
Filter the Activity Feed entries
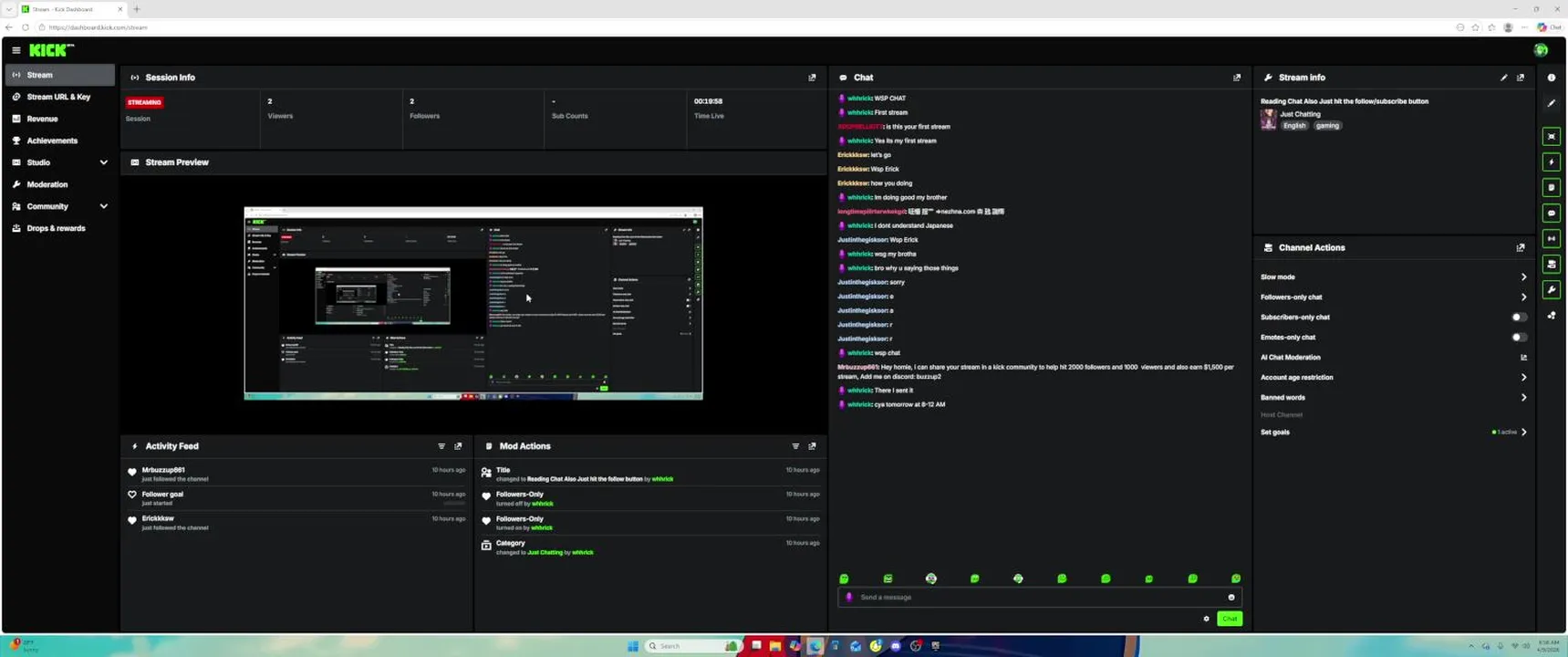point(441,446)
